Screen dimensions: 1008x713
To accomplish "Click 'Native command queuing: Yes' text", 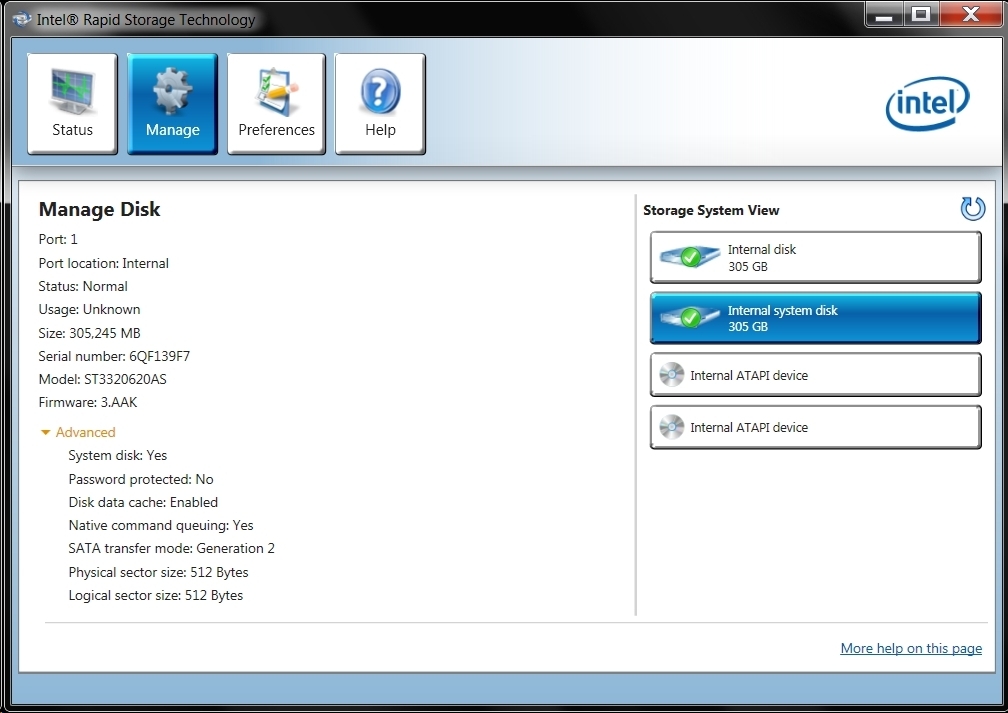I will coord(161,525).
